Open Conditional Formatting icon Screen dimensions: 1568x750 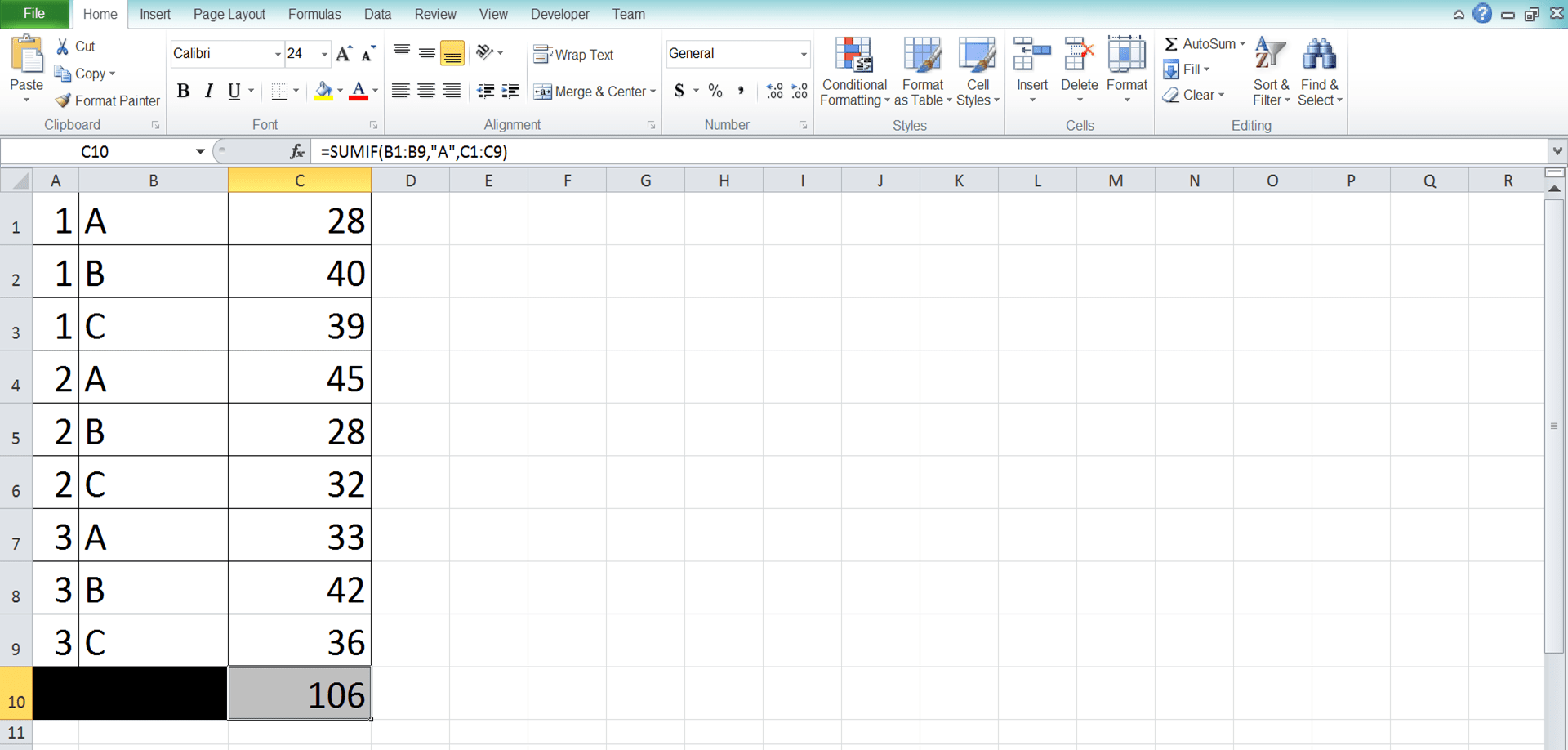(x=854, y=56)
